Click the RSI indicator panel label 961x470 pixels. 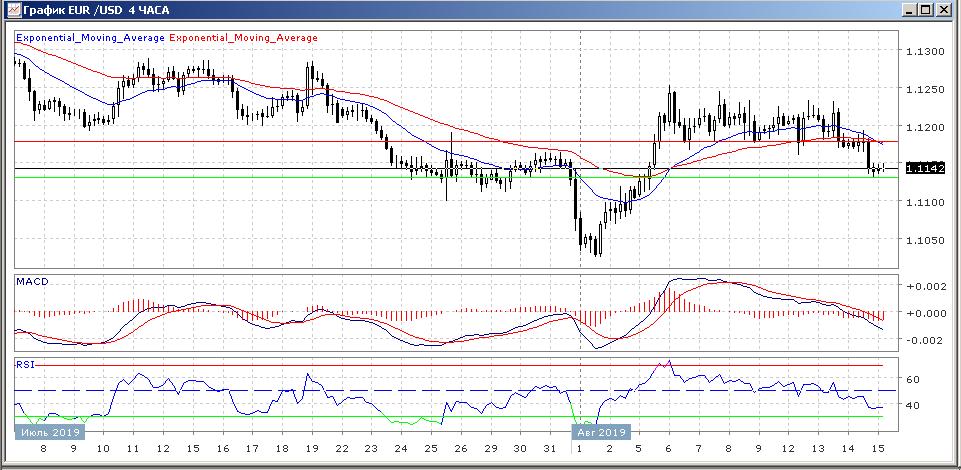point(25,364)
